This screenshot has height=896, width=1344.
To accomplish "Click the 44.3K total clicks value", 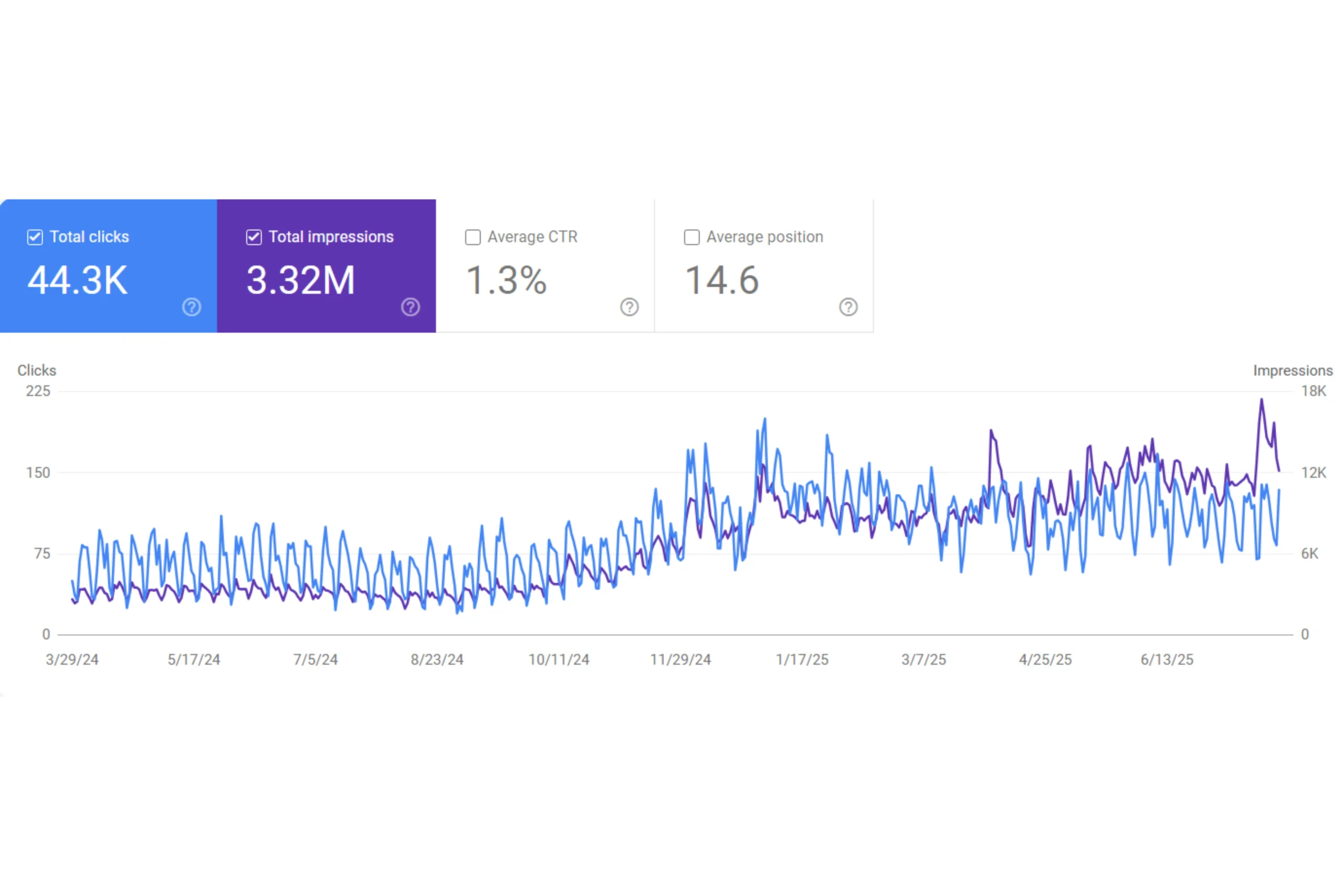I will 78,280.
